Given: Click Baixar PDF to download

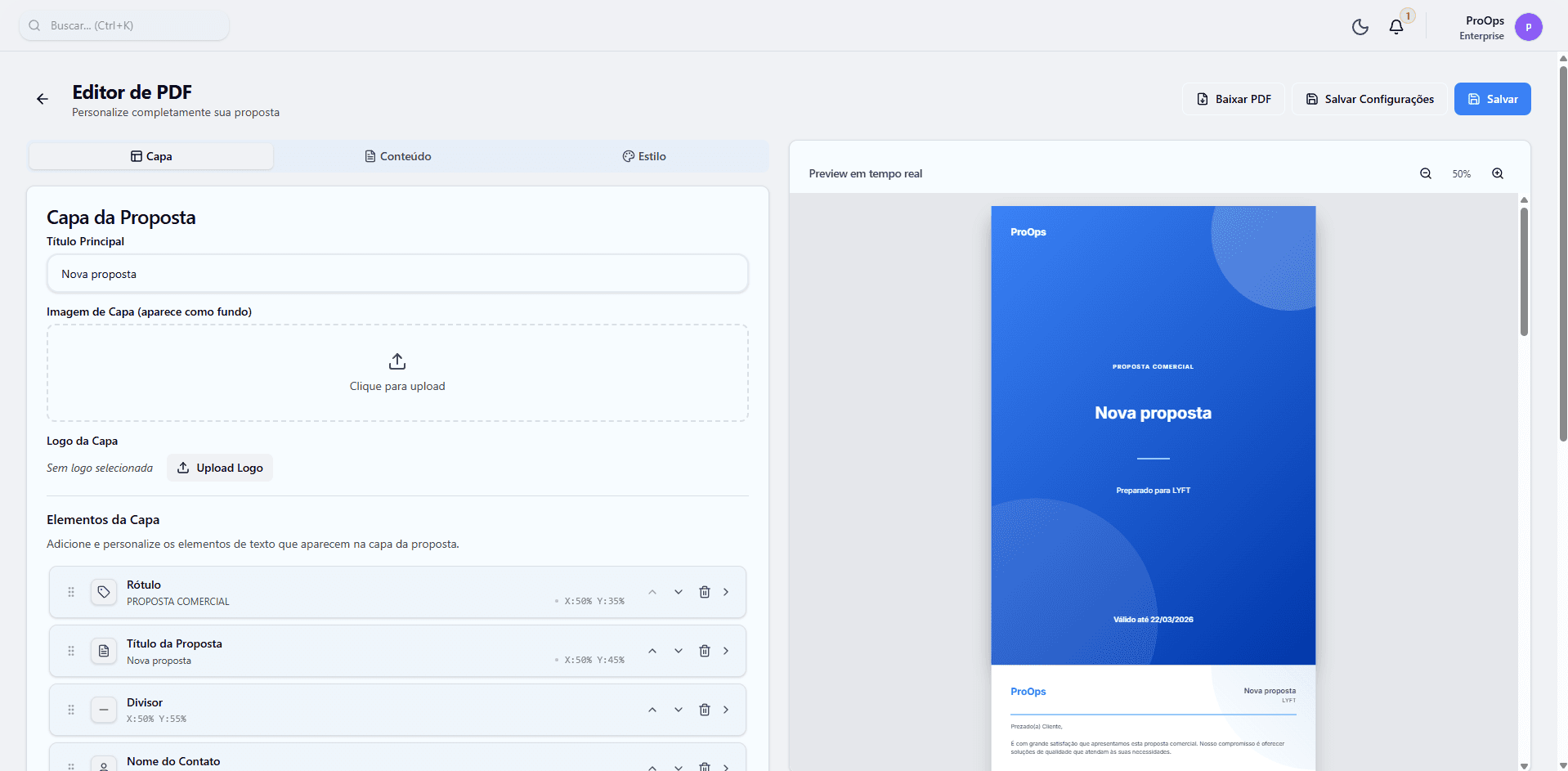Looking at the screenshot, I should click(1233, 98).
